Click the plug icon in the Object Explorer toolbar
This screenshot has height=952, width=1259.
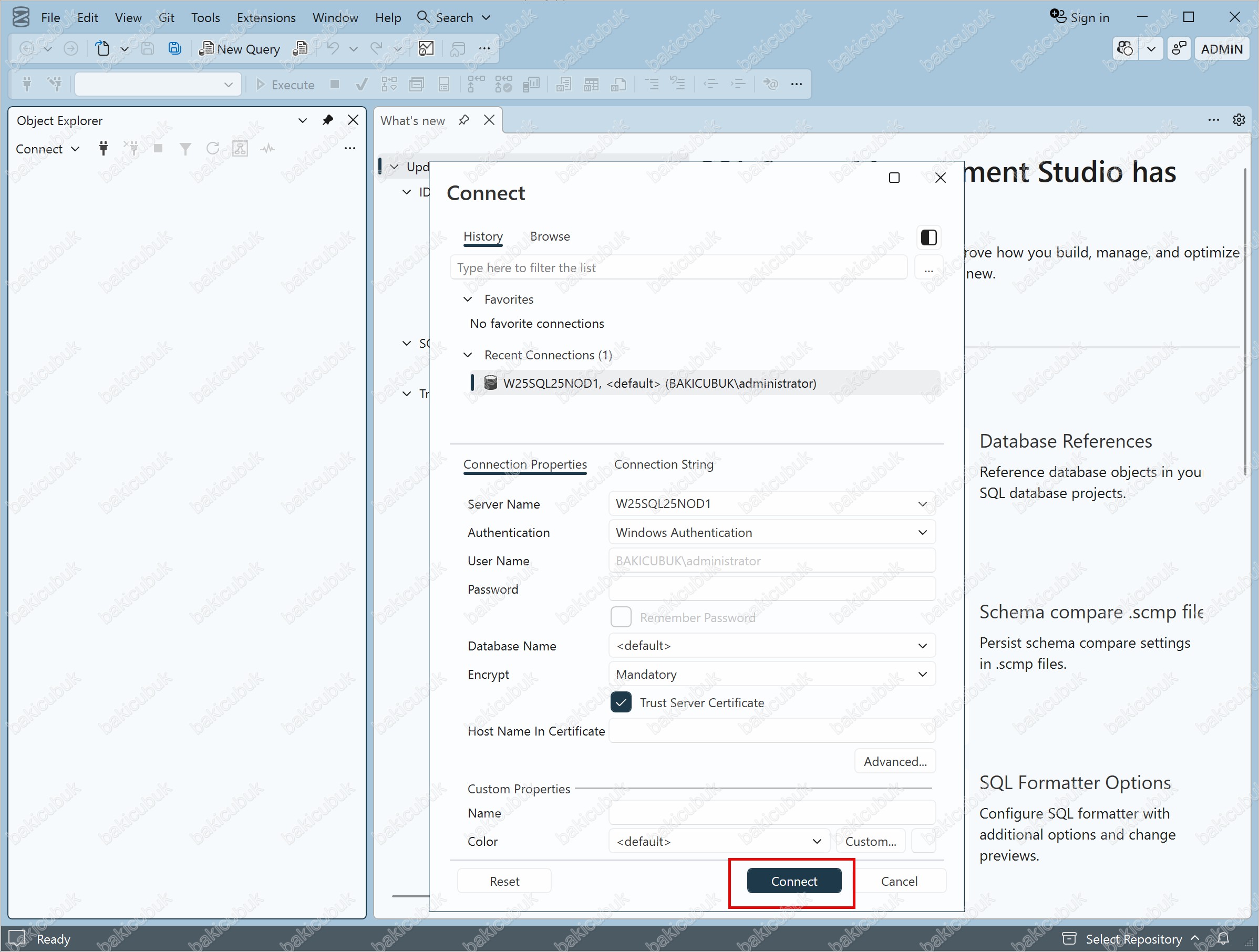[x=103, y=149]
